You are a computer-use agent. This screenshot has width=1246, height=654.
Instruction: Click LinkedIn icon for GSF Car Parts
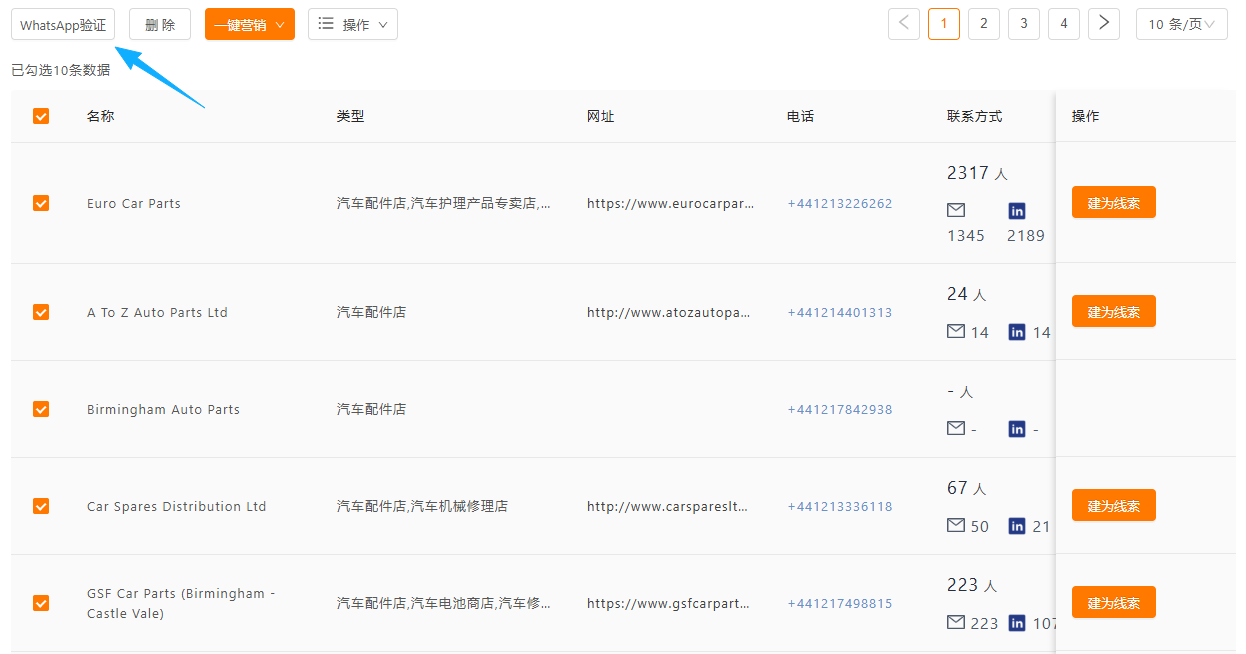pos(1017,623)
